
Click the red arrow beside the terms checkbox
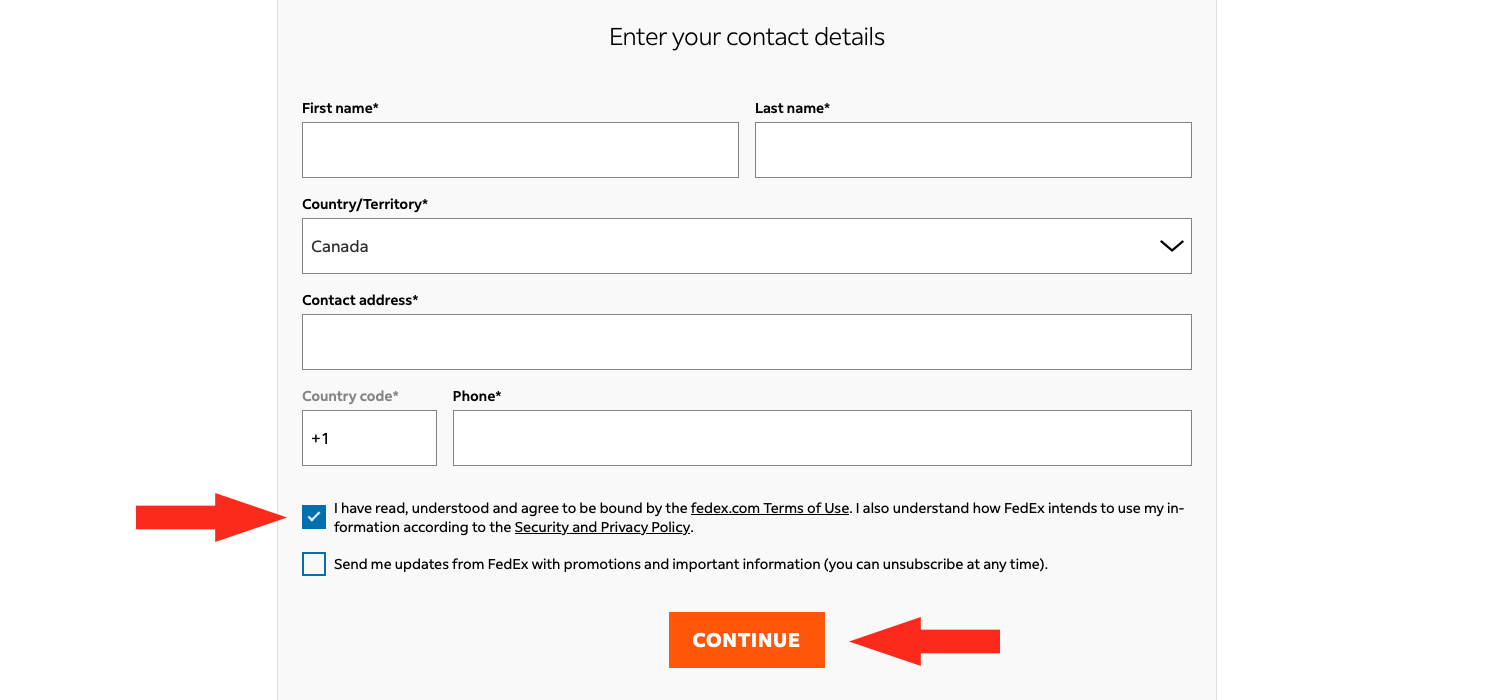(x=210, y=517)
